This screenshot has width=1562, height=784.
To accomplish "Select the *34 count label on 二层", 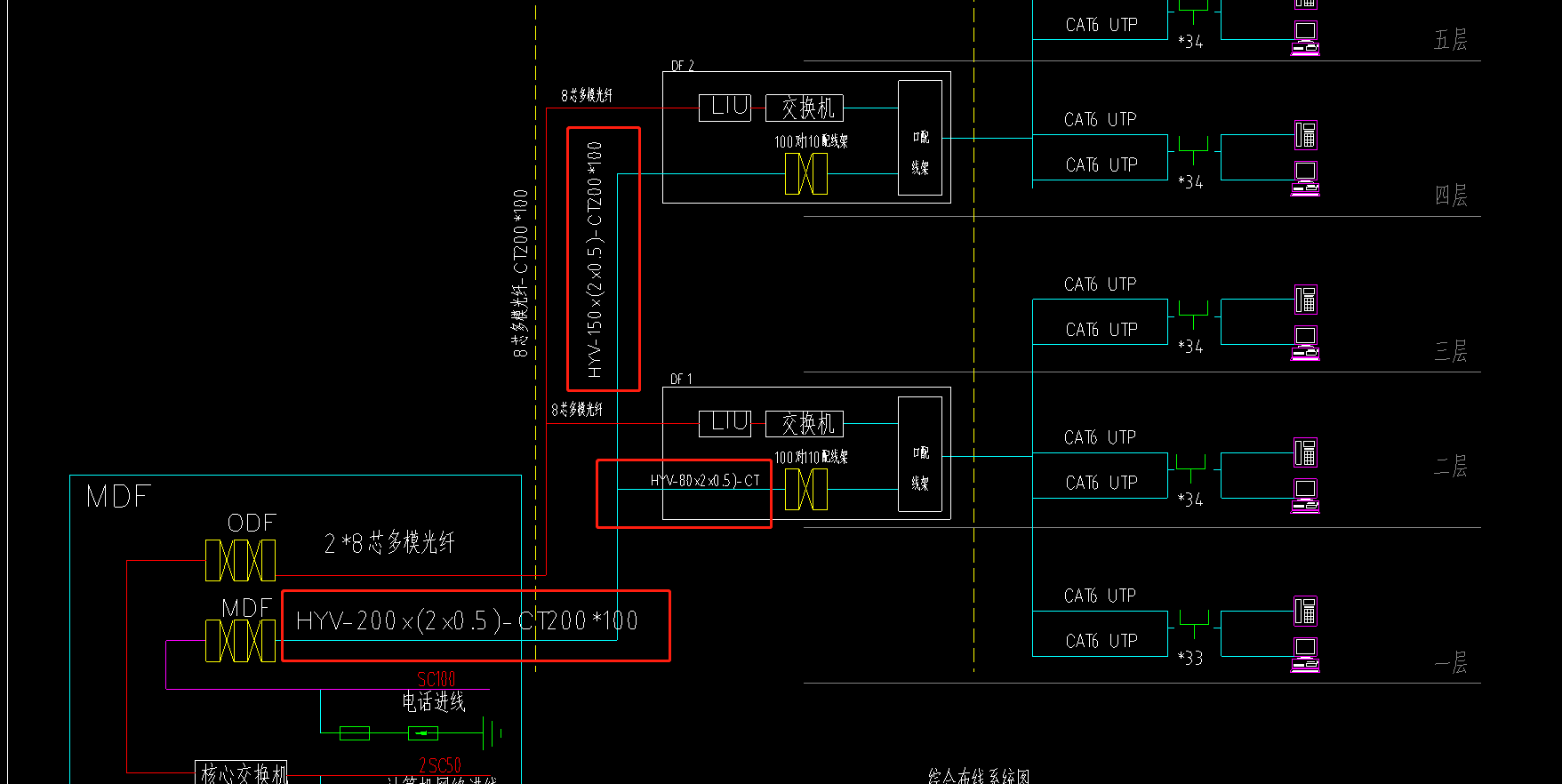I will point(1190,500).
